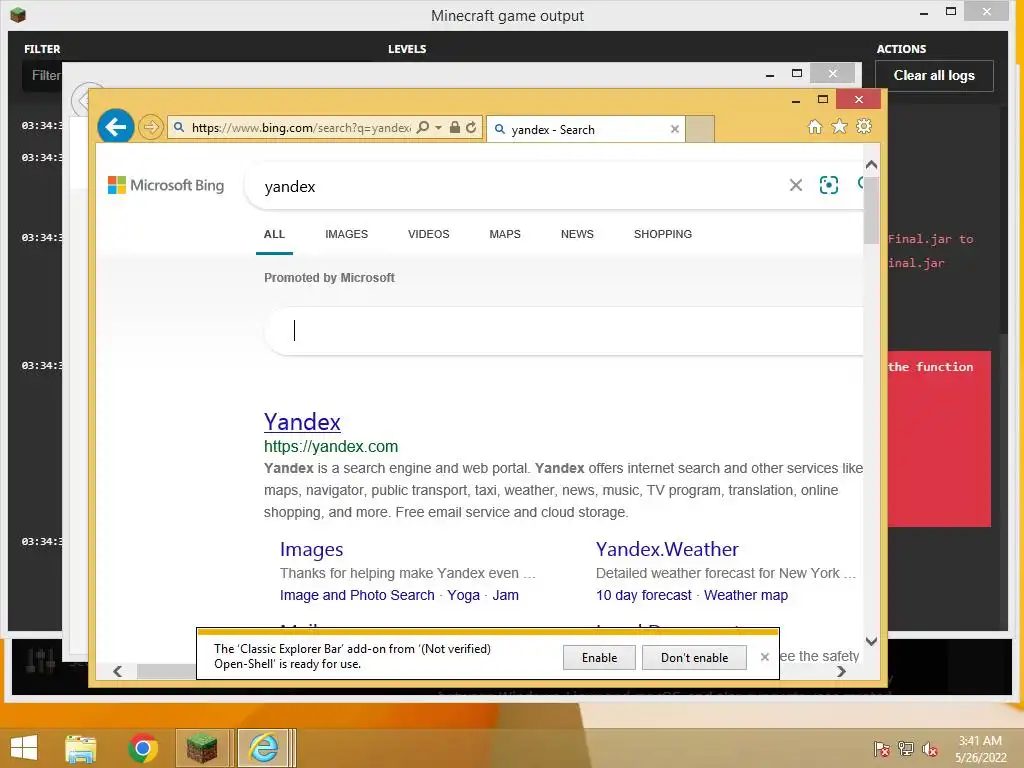
Task: Open the Jam link
Action: (505, 596)
